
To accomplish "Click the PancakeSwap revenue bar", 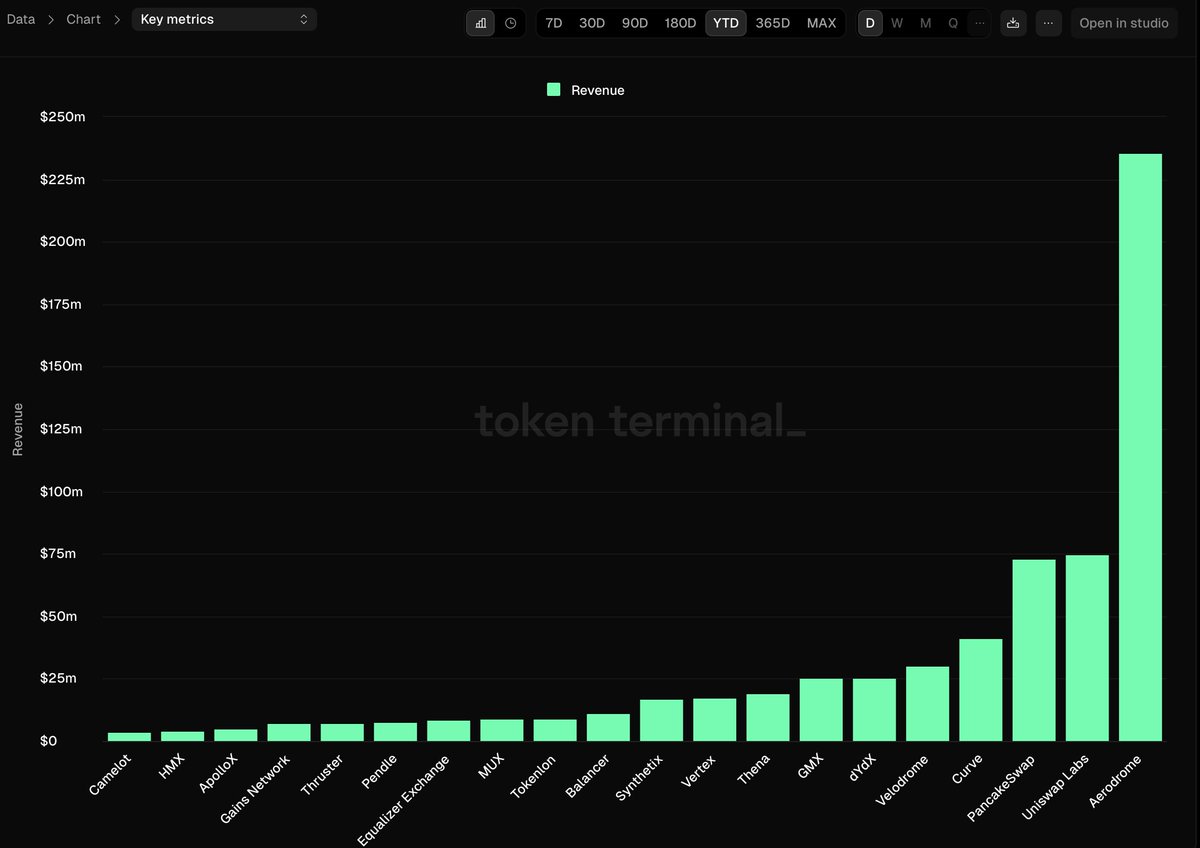I will tap(1034, 650).
